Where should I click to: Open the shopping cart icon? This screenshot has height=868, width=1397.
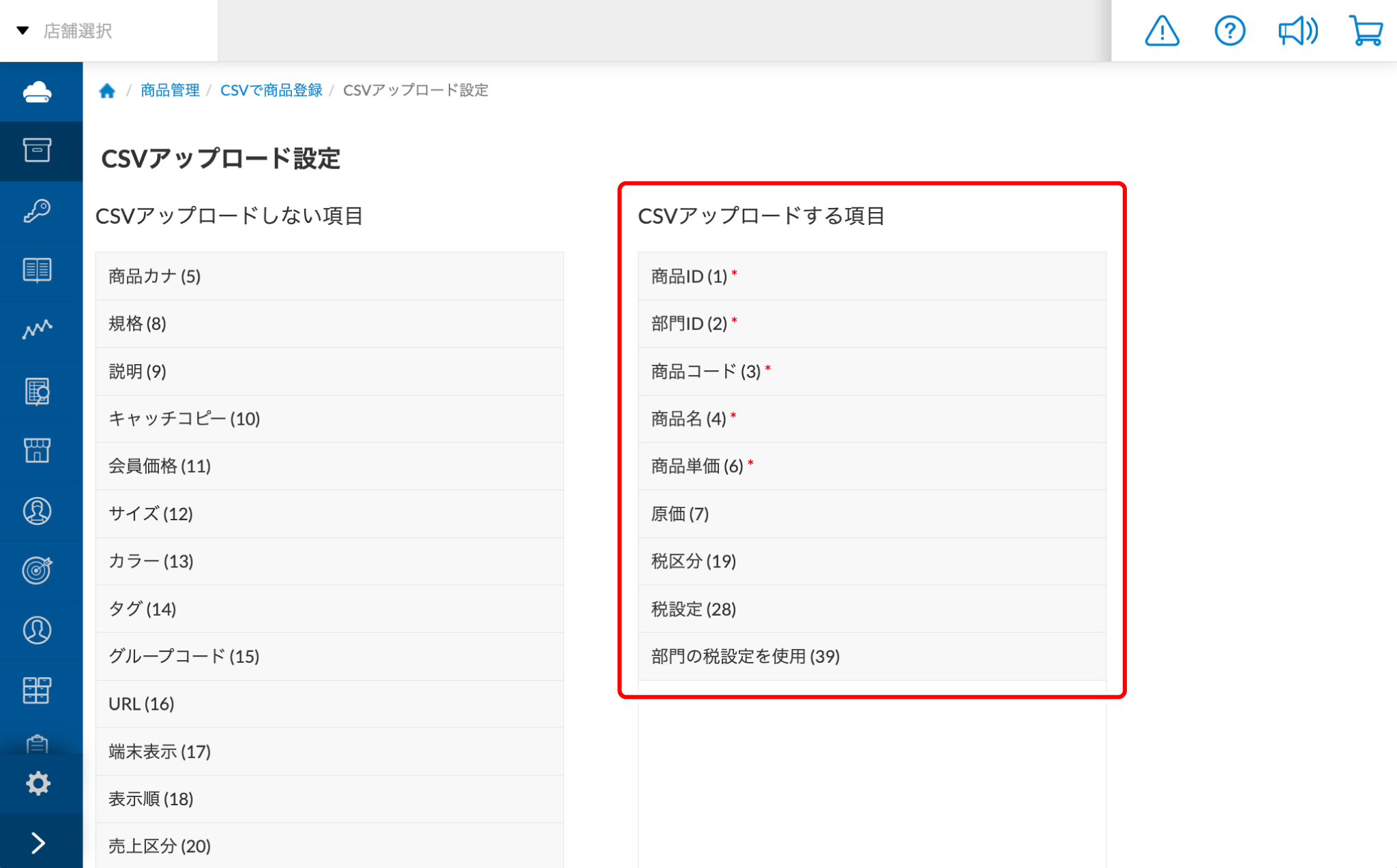1366,31
